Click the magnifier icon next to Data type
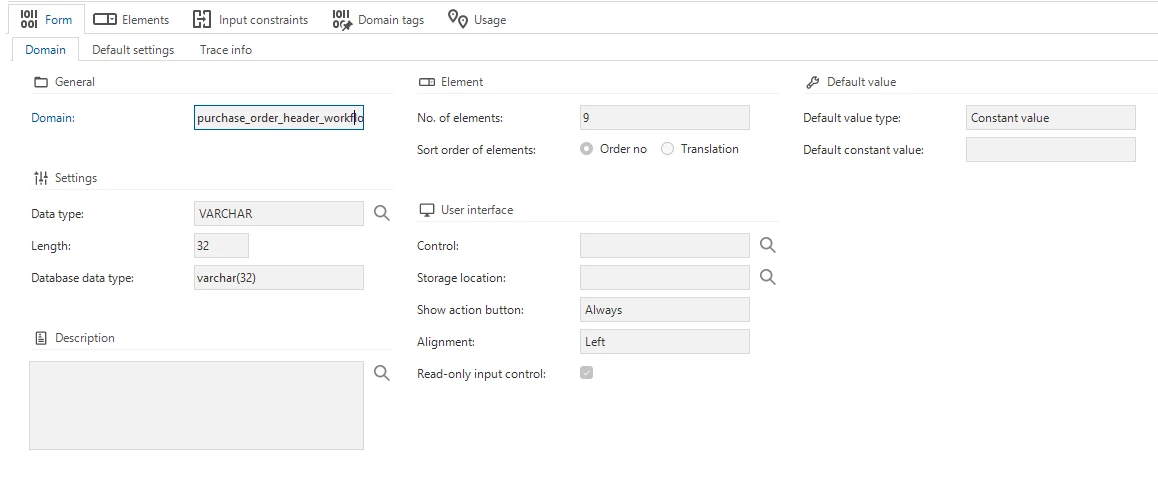1158x477 pixels. pyautogui.click(x=381, y=213)
